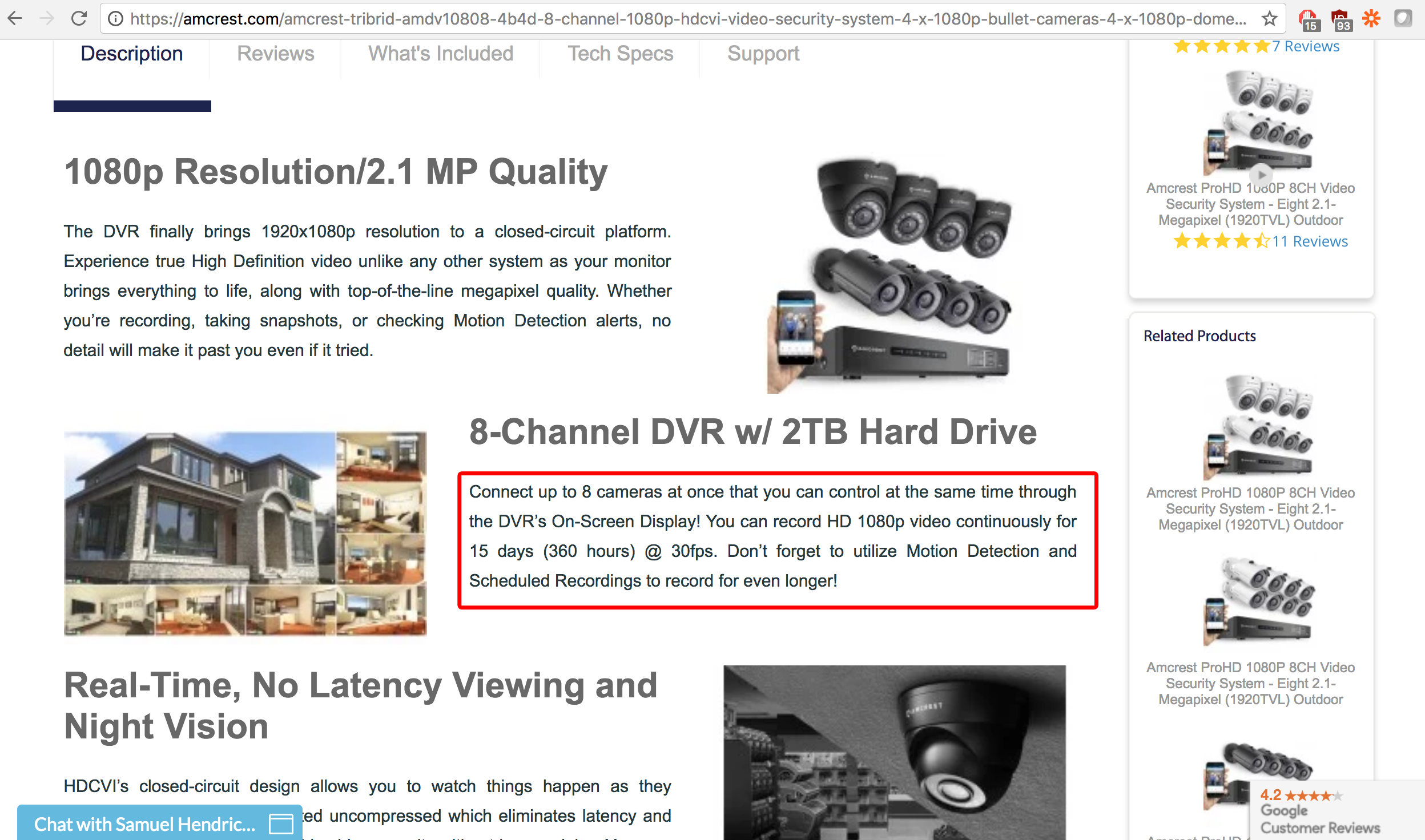Open site info icon in address bar
This screenshot has width=1425, height=840.
(x=115, y=19)
